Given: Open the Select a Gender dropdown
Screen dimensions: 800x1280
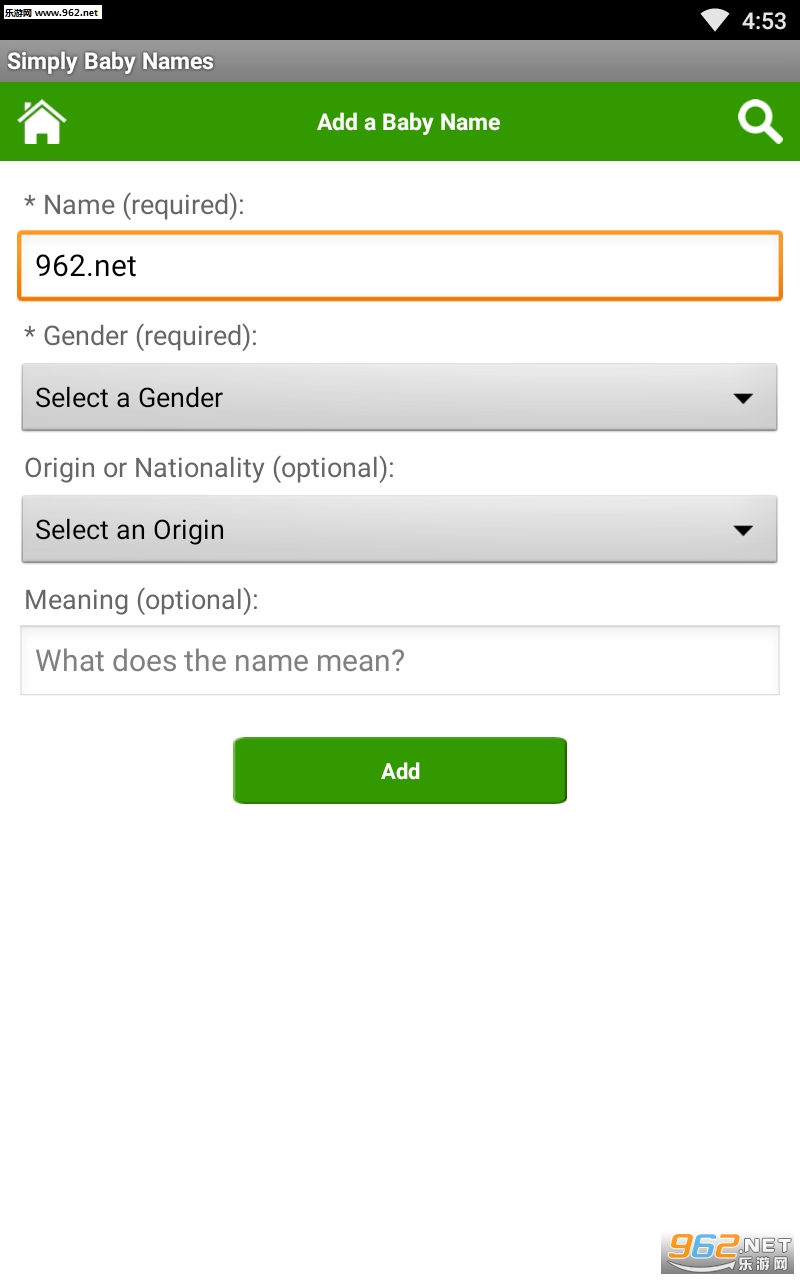Looking at the screenshot, I should click(380, 398).
